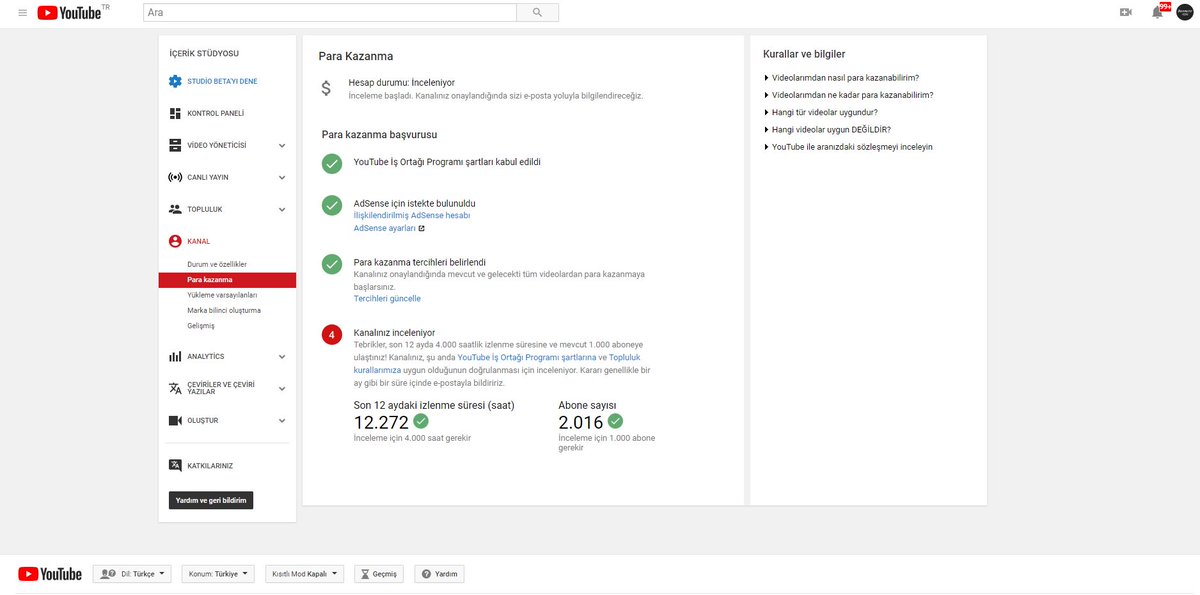Click Tercihleri güncelle link
Image resolution: width=1200 pixels, height=595 pixels.
(x=387, y=298)
